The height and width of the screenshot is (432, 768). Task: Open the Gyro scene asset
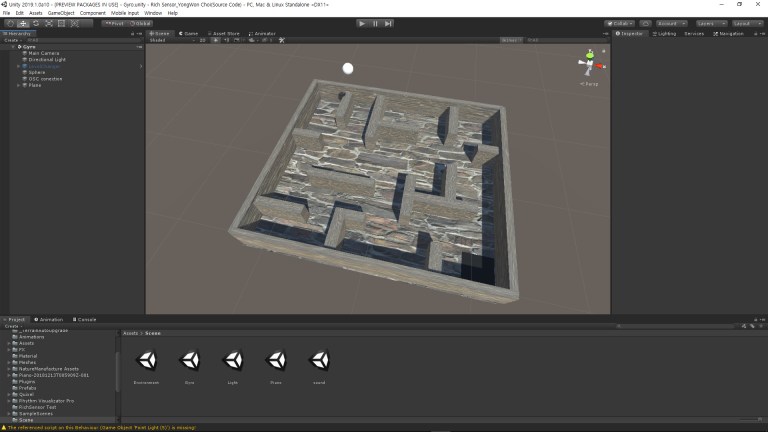190,361
